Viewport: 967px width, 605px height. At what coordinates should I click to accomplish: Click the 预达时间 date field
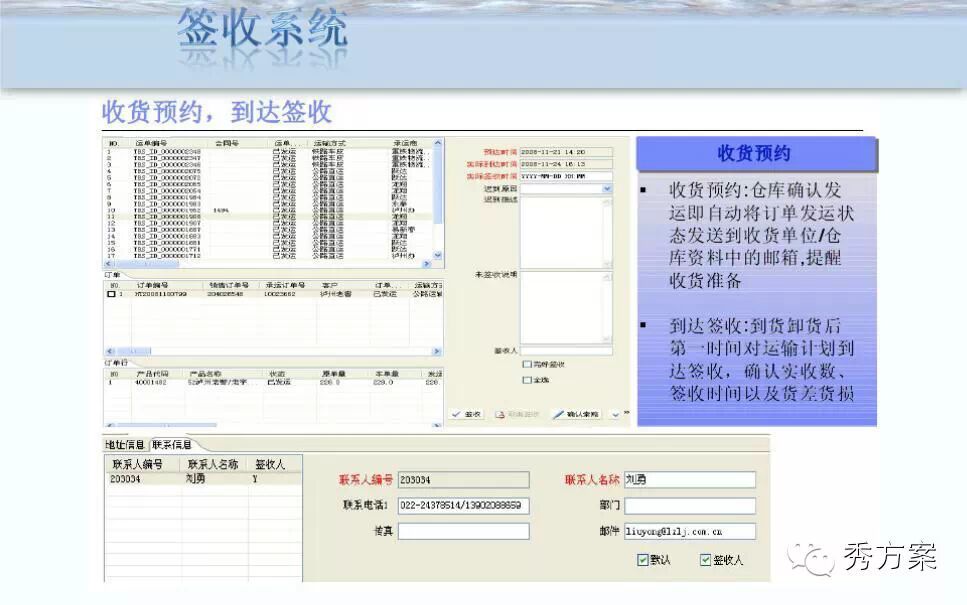click(566, 152)
